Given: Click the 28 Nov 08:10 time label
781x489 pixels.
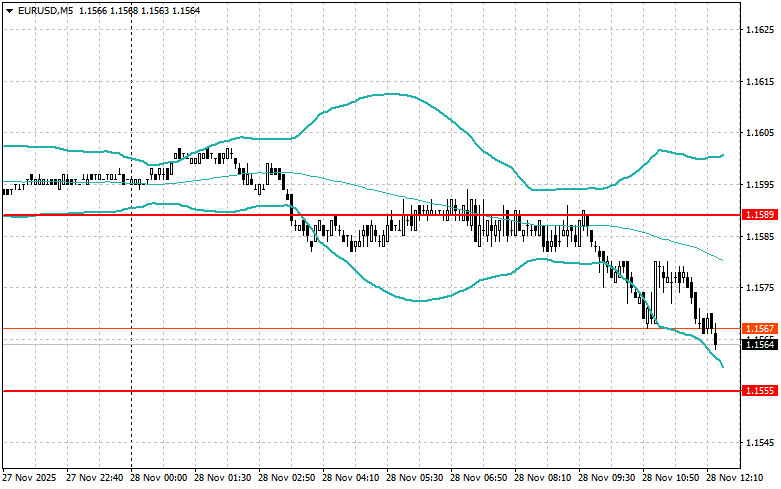Looking at the screenshot, I should (x=542, y=478).
